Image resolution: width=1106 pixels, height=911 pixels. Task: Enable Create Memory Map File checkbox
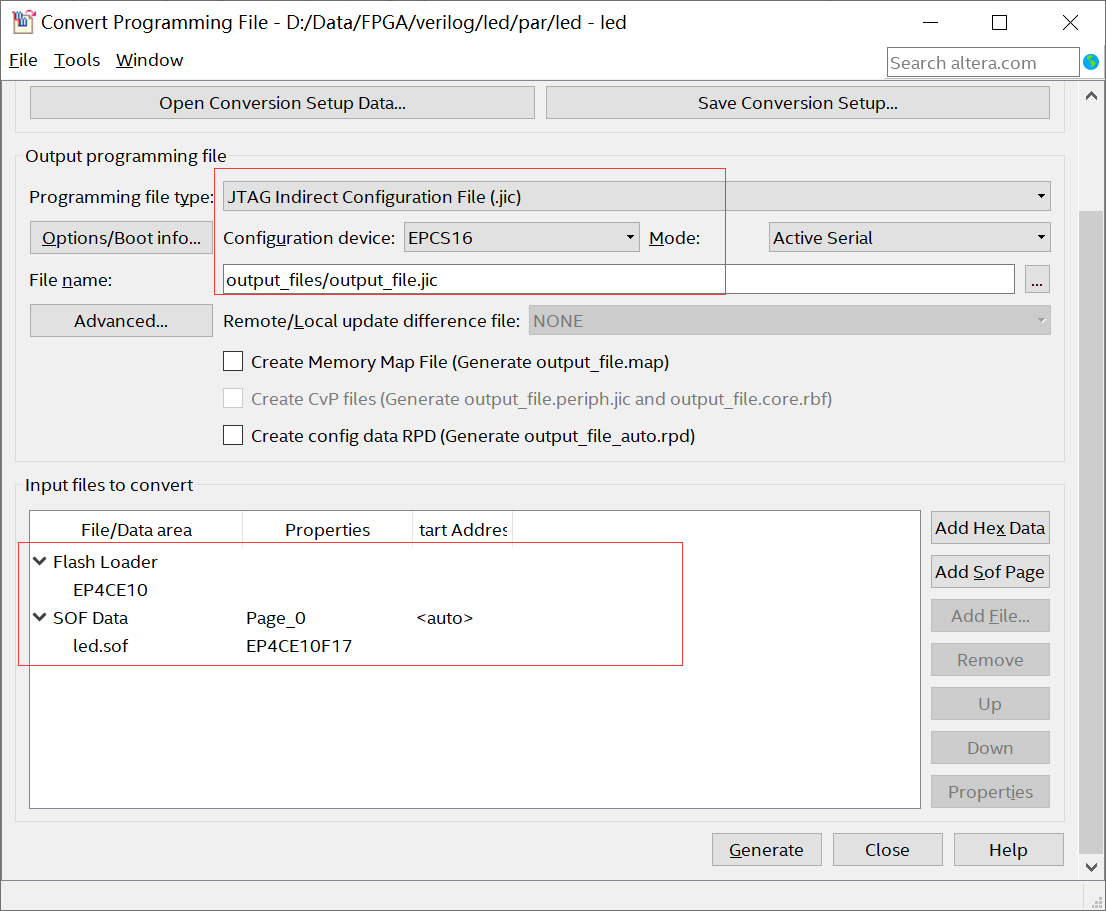(233, 362)
